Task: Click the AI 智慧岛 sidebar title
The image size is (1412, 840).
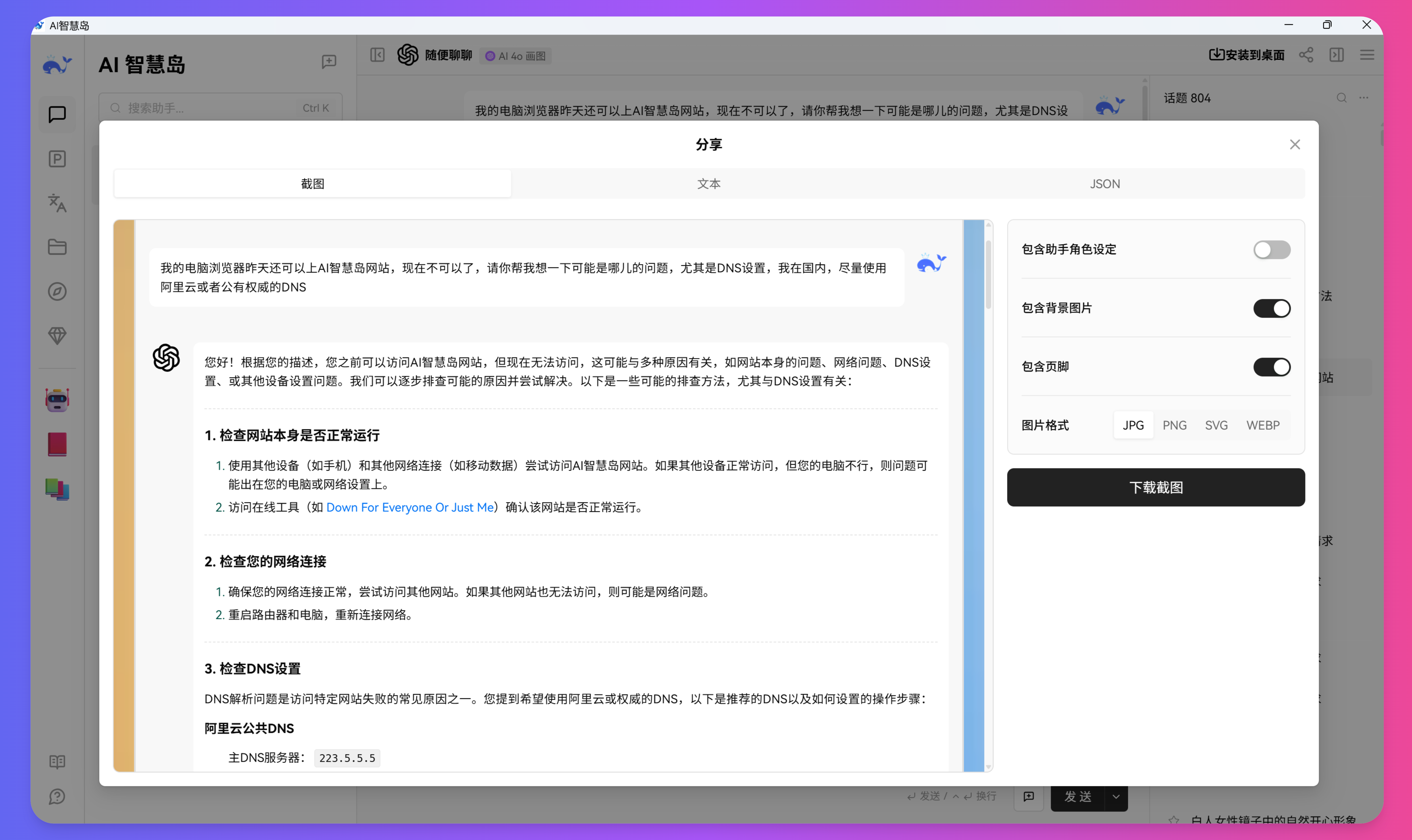Action: click(142, 65)
